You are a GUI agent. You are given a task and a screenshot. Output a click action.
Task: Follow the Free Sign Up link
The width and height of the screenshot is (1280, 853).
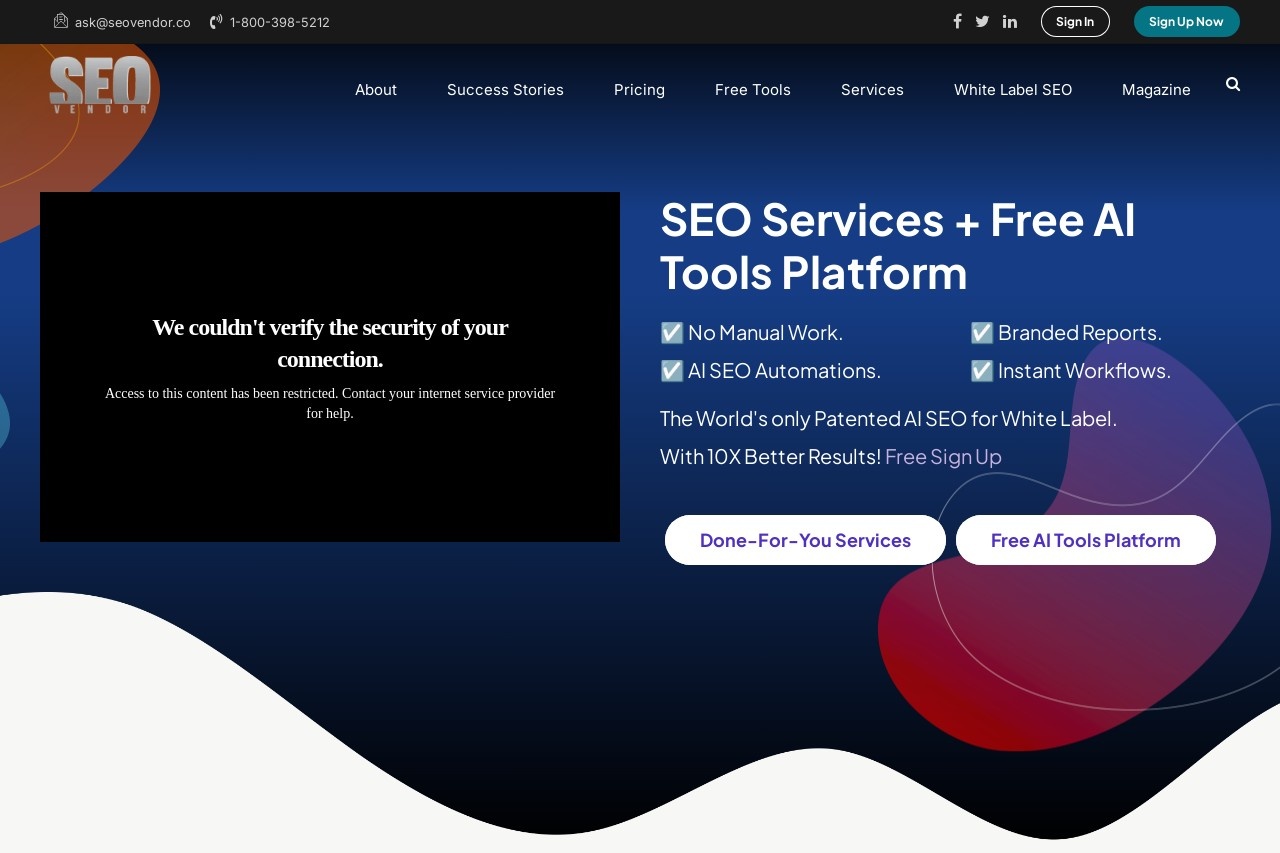943,456
